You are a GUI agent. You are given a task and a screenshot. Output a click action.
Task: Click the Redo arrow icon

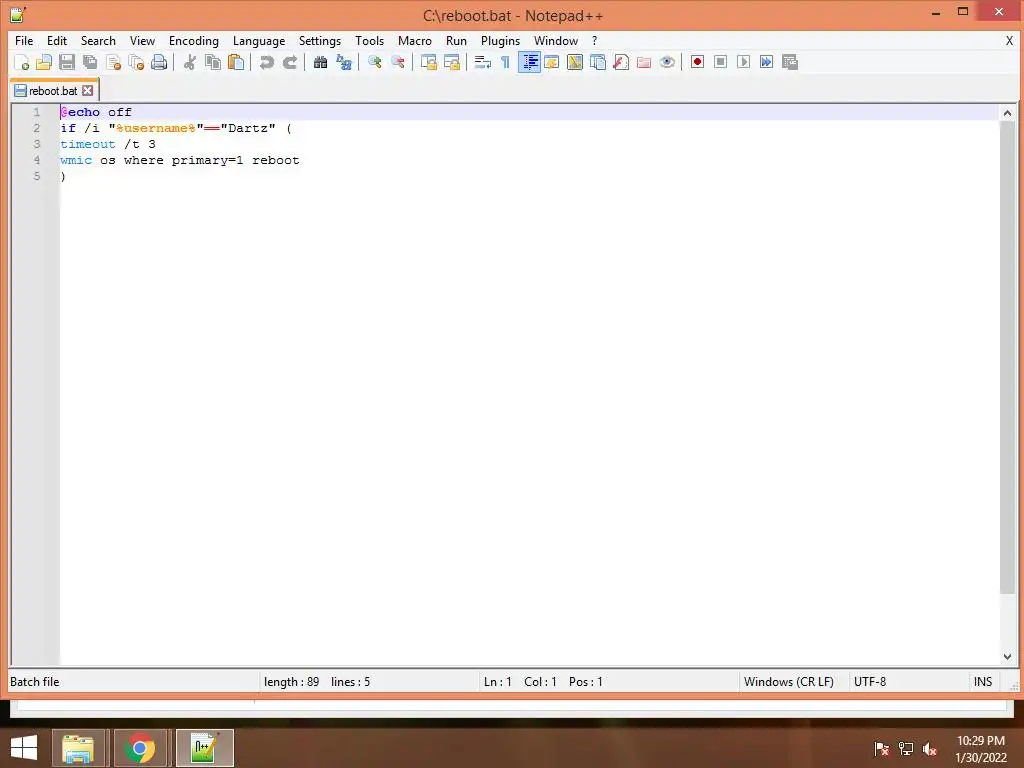click(x=290, y=62)
